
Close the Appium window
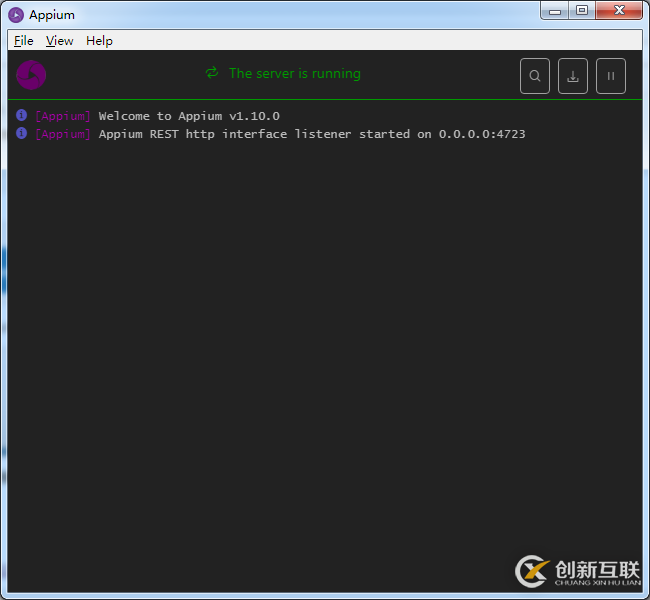click(619, 10)
